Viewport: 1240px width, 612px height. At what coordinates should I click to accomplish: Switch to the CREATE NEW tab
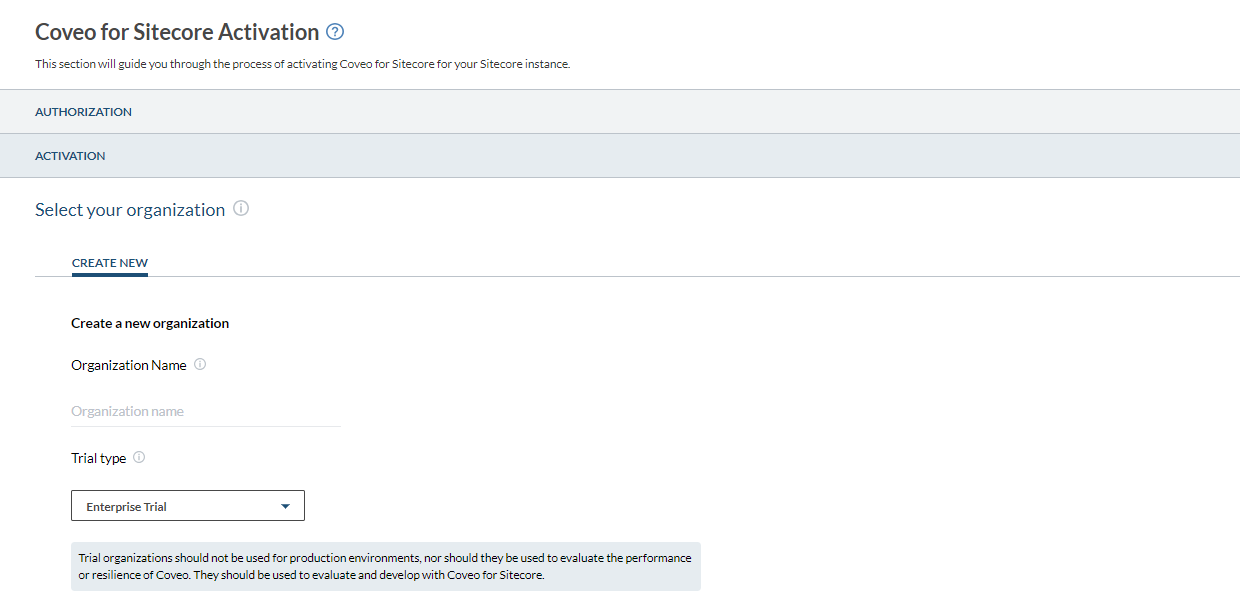(110, 263)
